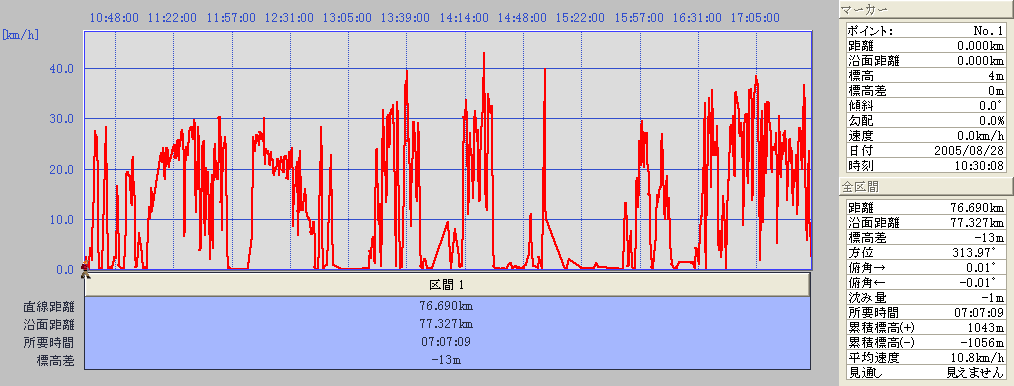Click the section table 76.690km value
This screenshot has height=386, width=1014.
(x=447, y=306)
